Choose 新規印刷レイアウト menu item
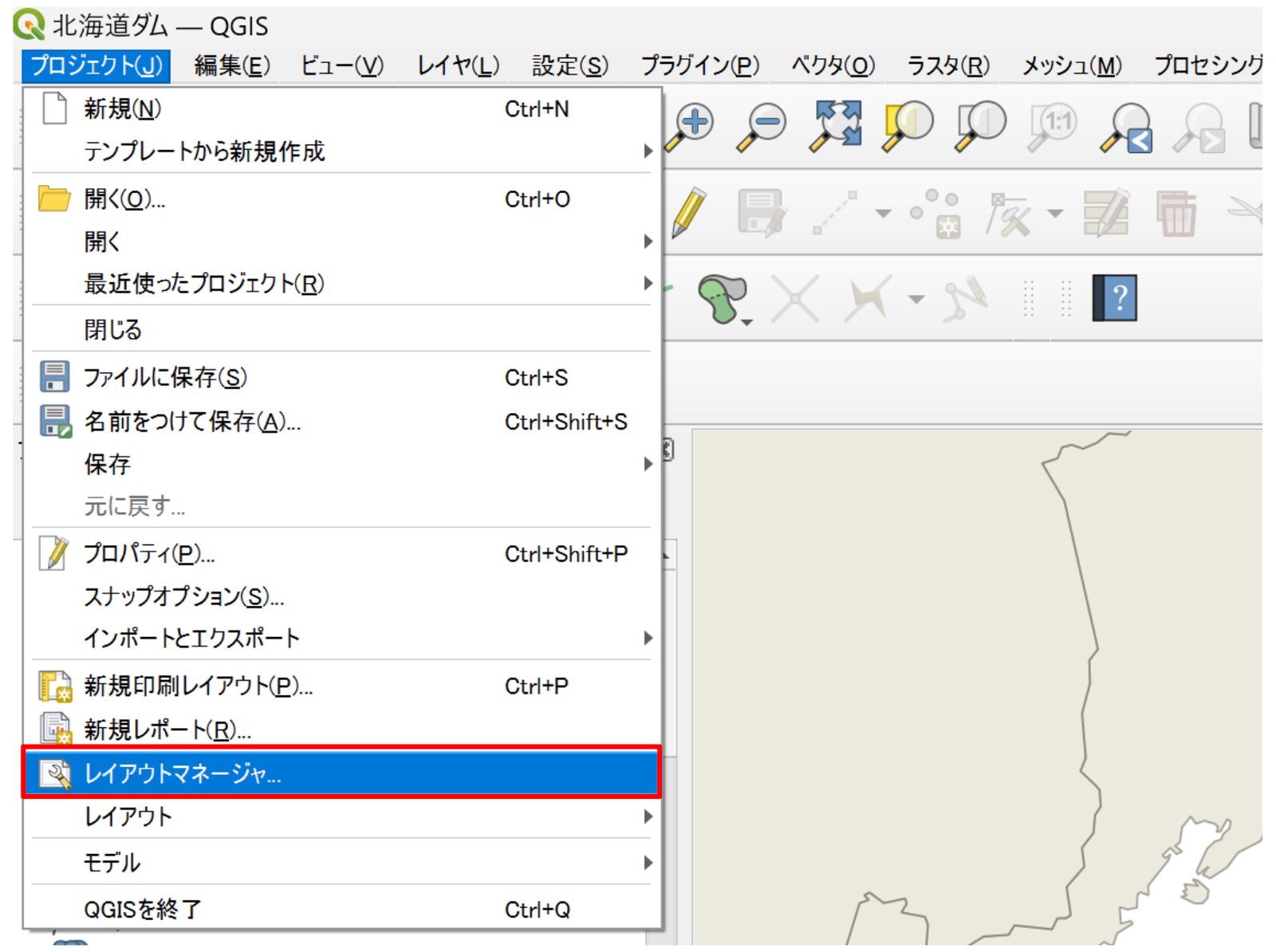The image size is (1276, 952). 341,686
